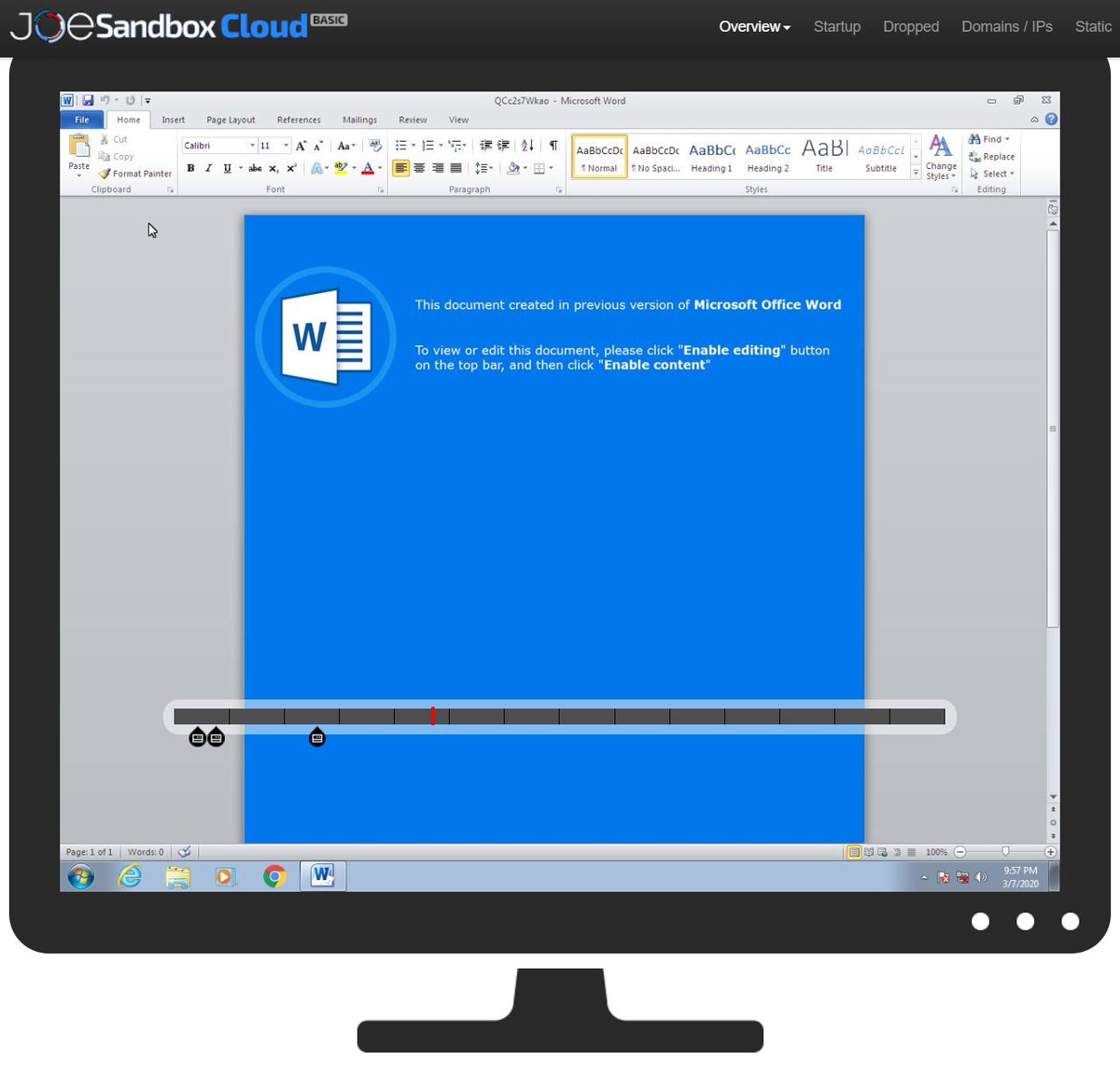Switch to the Mailings ribbon tab
Screen dimensions: 1120x1075
(x=359, y=119)
